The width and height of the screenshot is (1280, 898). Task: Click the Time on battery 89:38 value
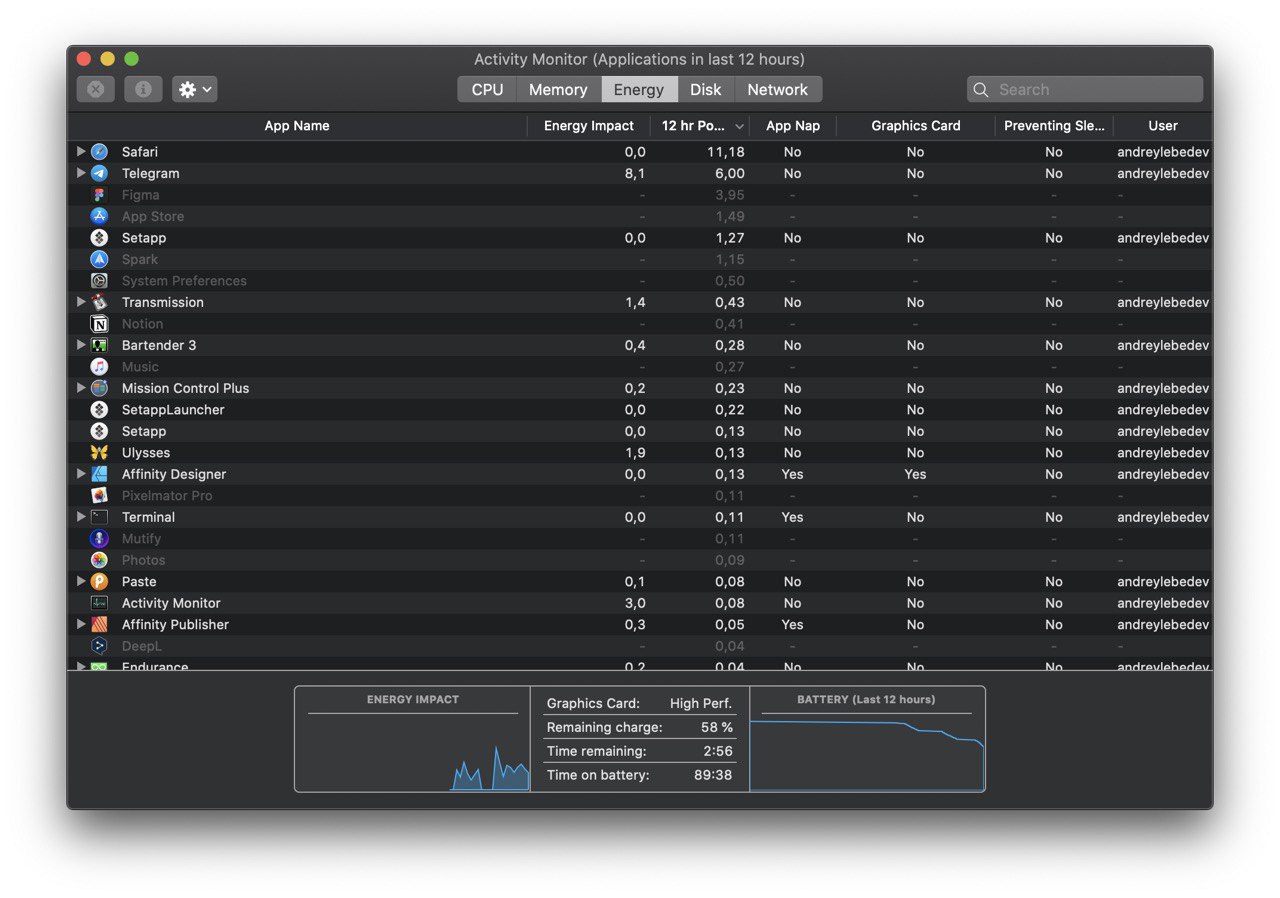point(713,775)
